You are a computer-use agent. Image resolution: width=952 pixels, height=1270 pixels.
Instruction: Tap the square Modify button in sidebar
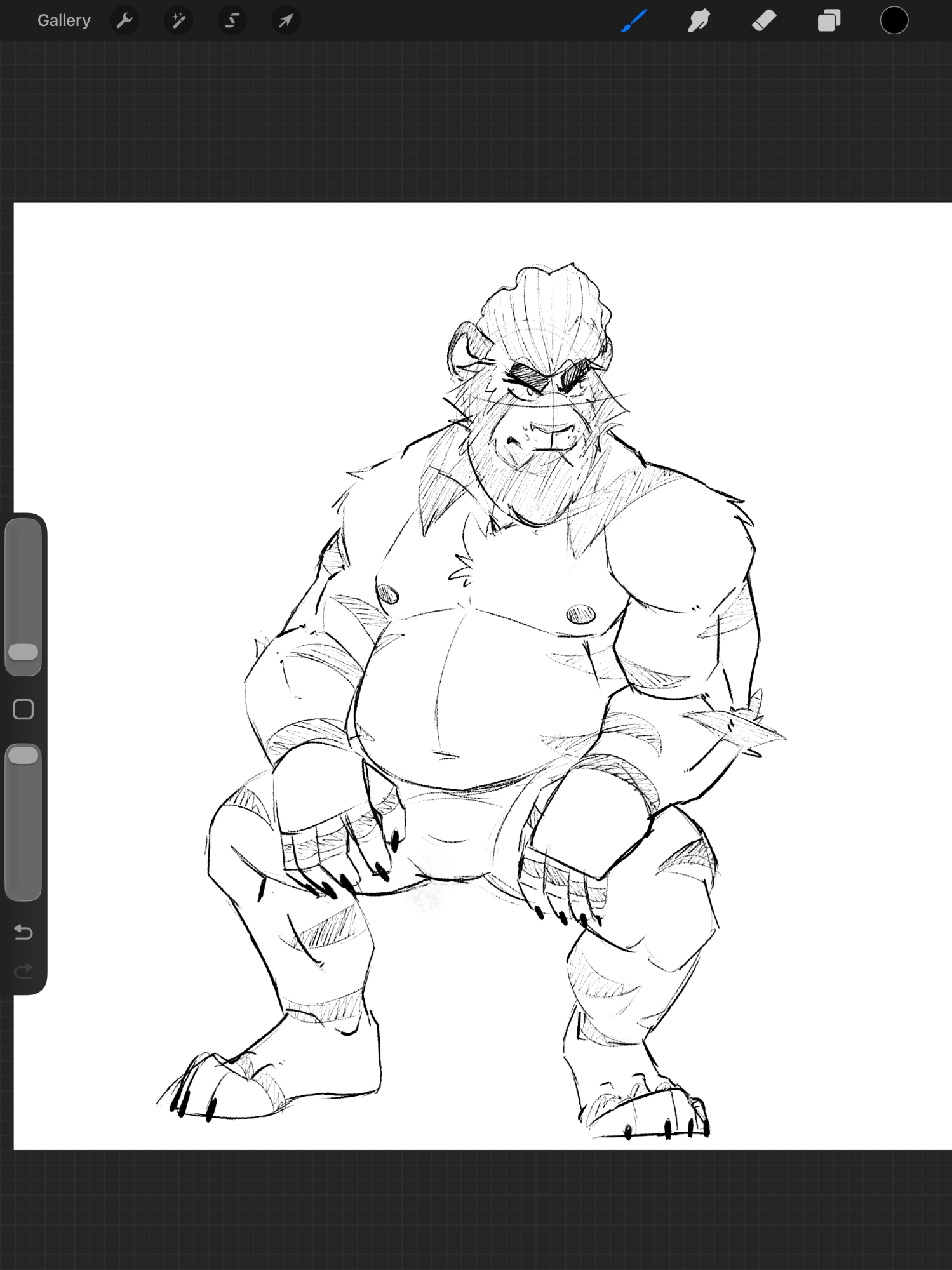pyautogui.click(x=23, y=709)
